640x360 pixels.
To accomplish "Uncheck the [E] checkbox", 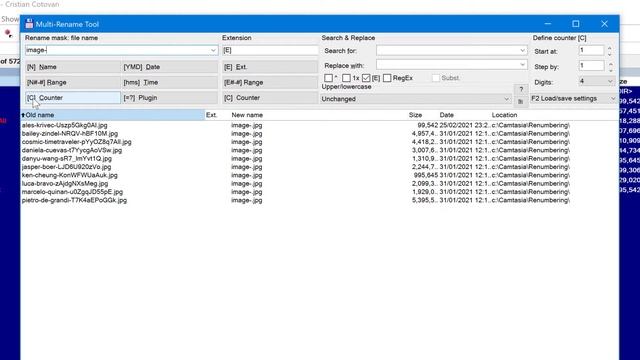I will 366,78.
